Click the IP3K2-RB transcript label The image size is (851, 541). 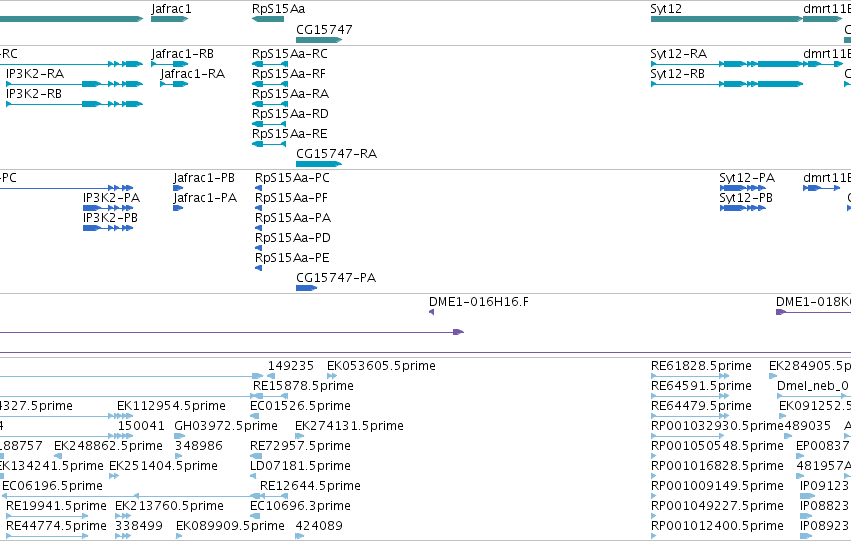pos(34,94)
